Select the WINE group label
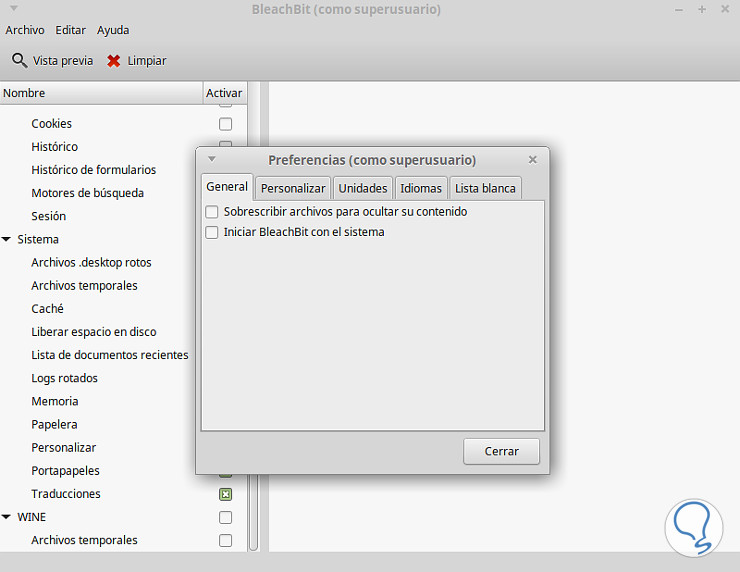This screenshot has width=740, height=572. click(32, 517)
